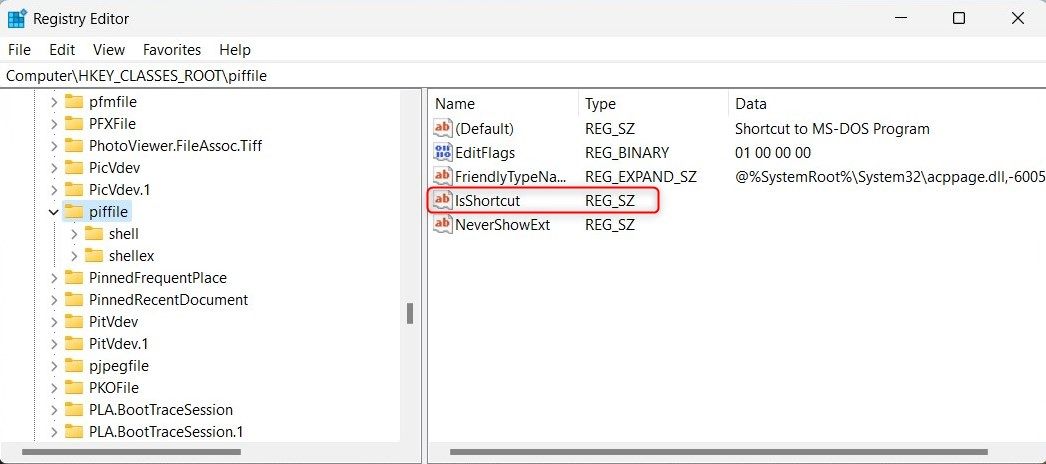Click the PicVdev.1 folder icon
Viewport: 1046px width, 464px height.
[73, 190]
